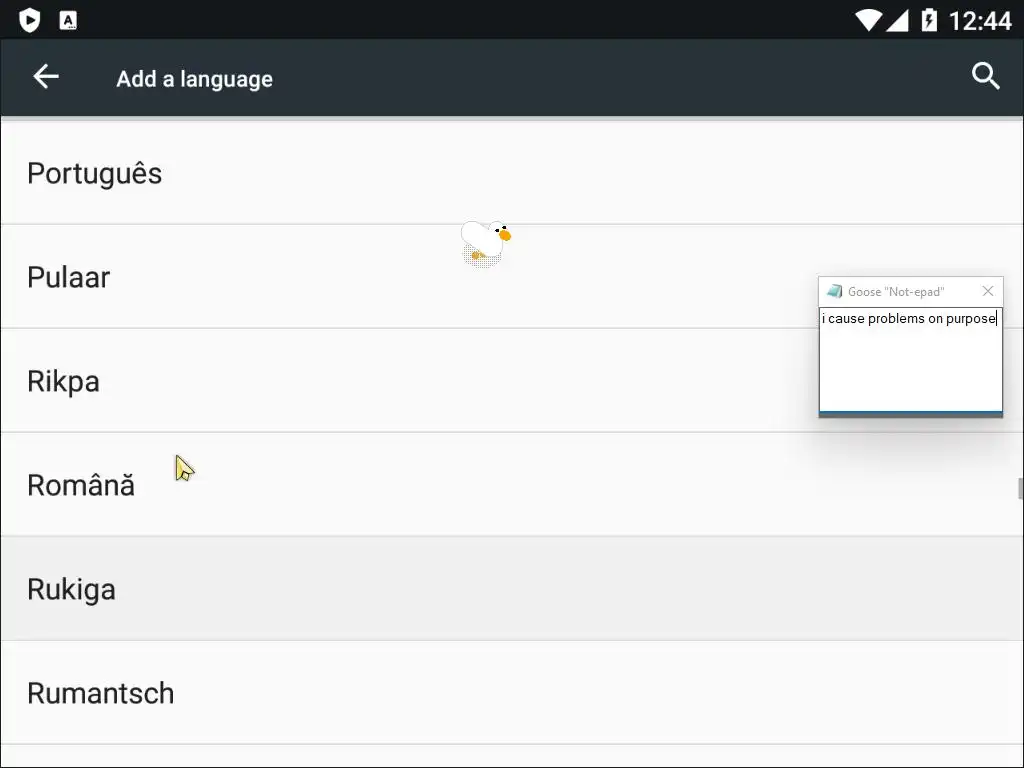Click the Add a language title
This screenshot has width=1024, height=768.
(195, 79)
